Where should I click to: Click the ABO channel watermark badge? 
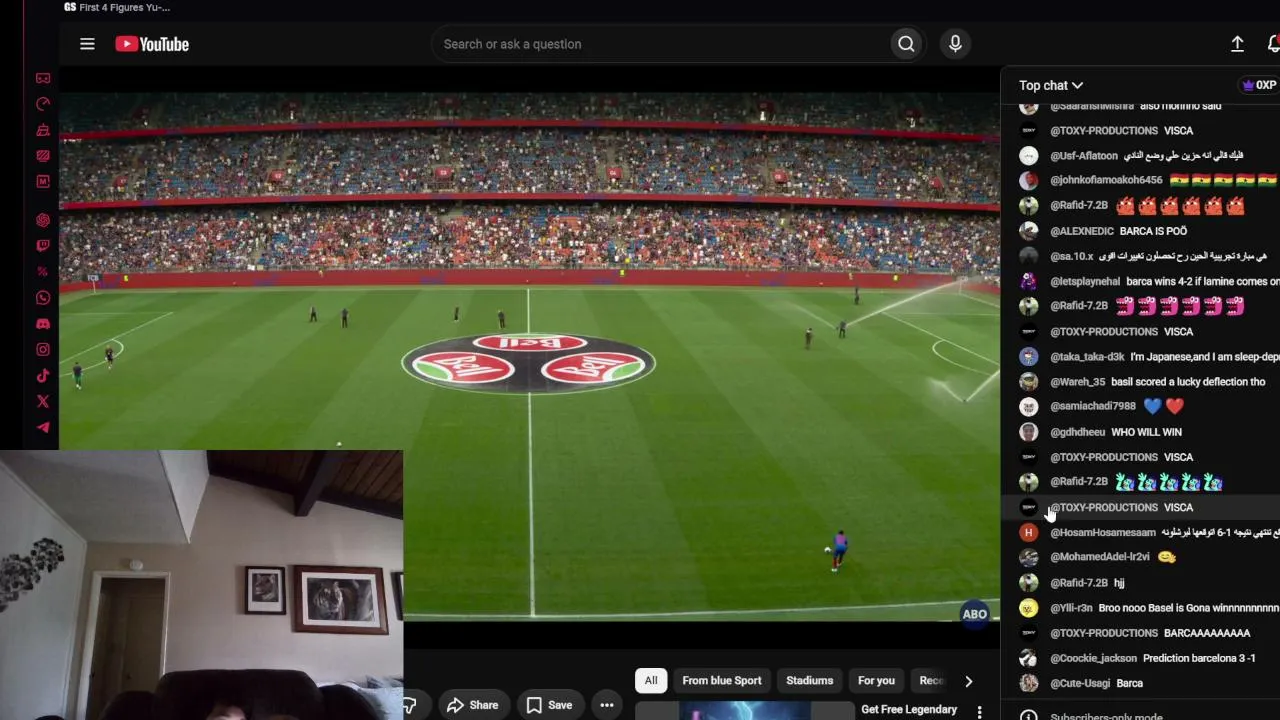pyautogui.click(x=974, y=614)
